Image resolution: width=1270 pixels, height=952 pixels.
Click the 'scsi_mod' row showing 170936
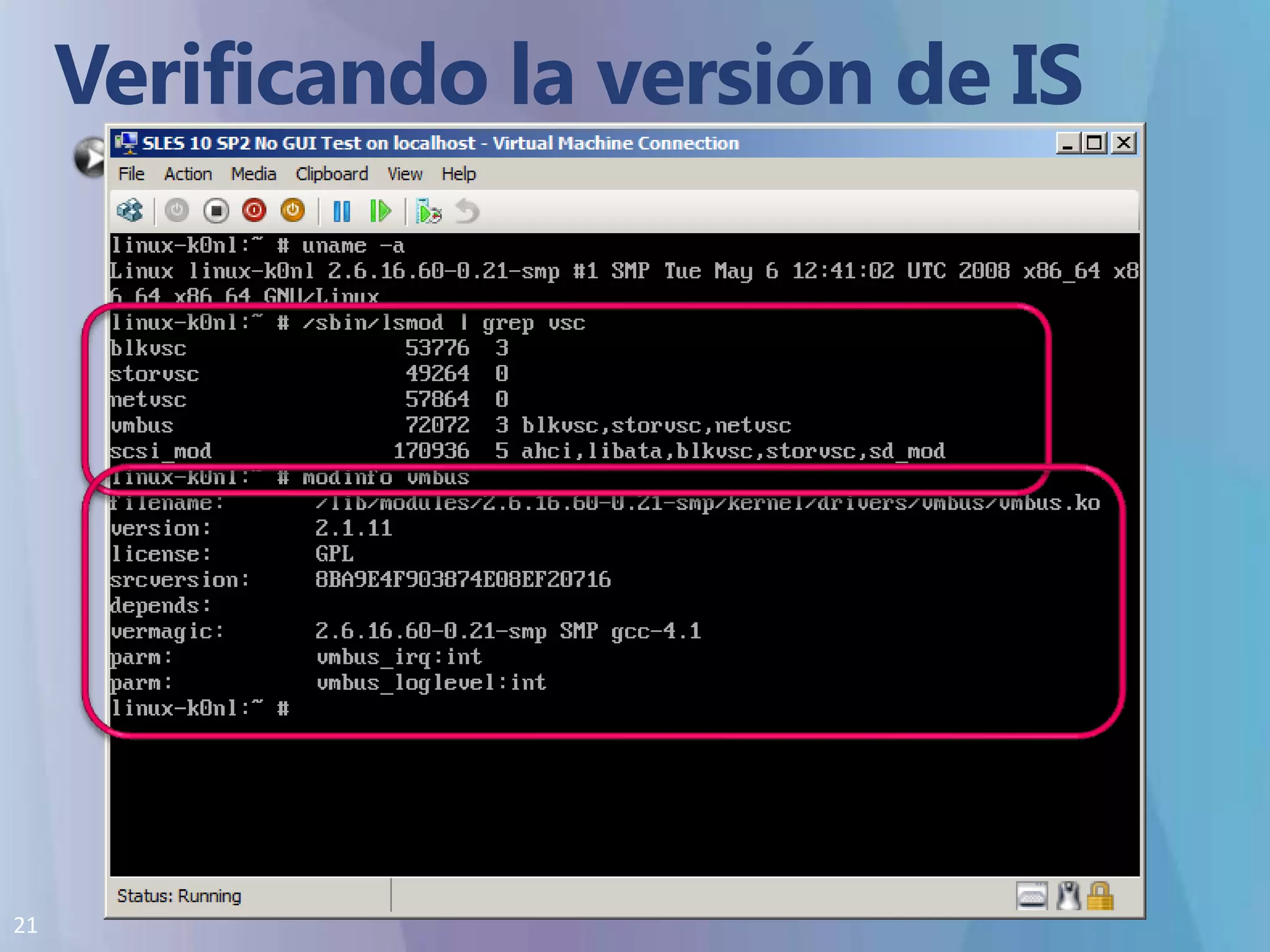(528, 451)
